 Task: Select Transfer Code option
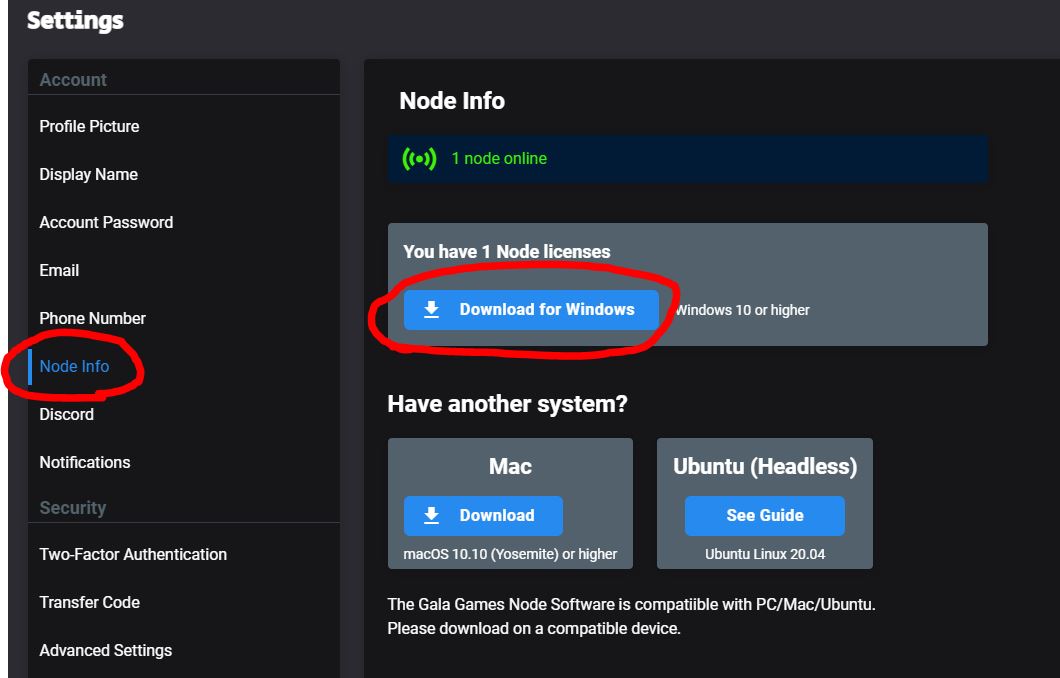(89, 602)
